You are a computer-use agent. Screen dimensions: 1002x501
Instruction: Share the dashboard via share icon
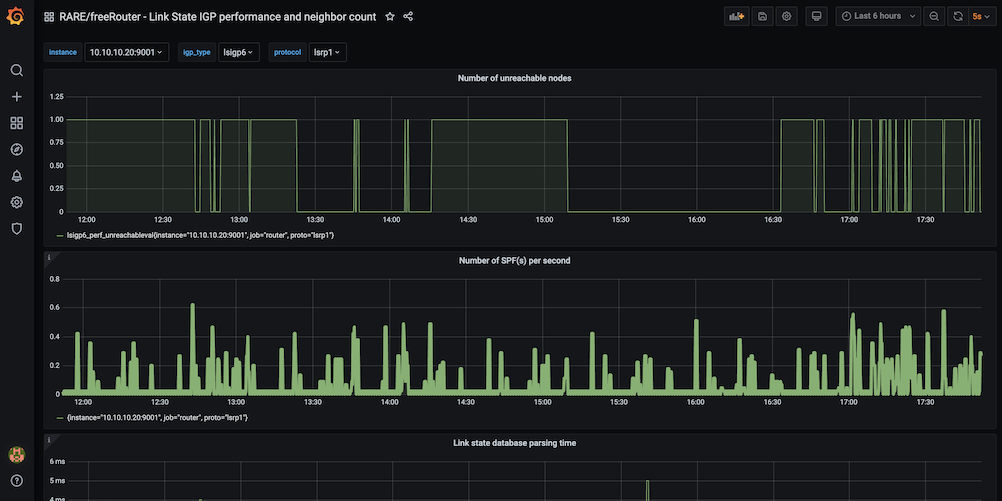pos(408,16)
